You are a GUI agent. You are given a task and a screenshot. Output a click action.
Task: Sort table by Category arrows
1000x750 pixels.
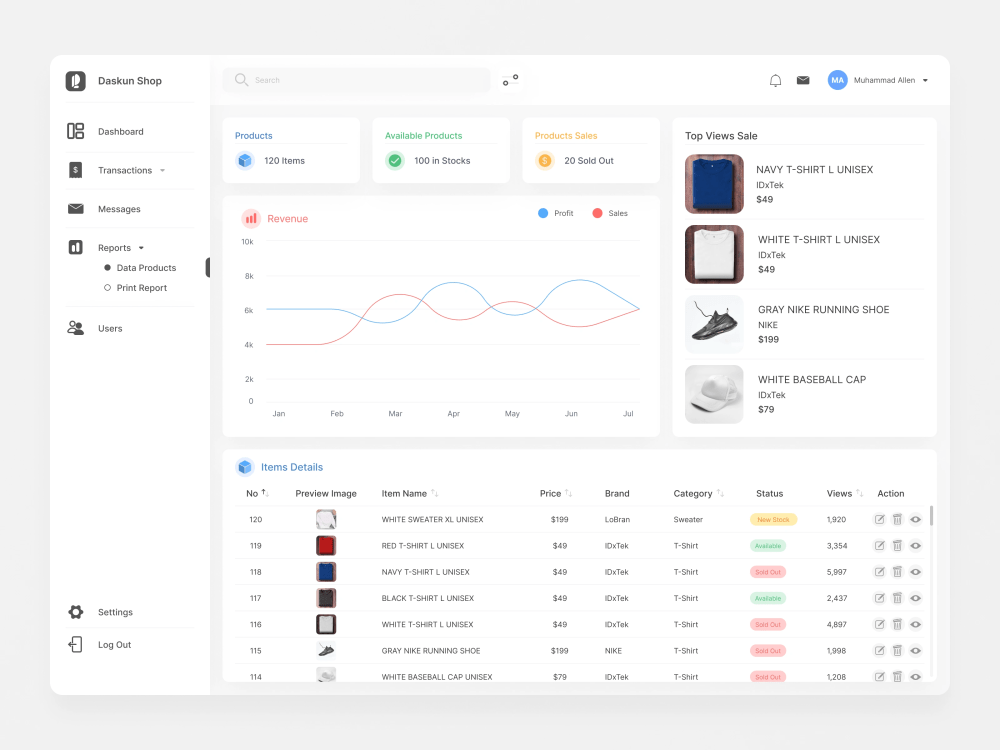pos(720,493)
